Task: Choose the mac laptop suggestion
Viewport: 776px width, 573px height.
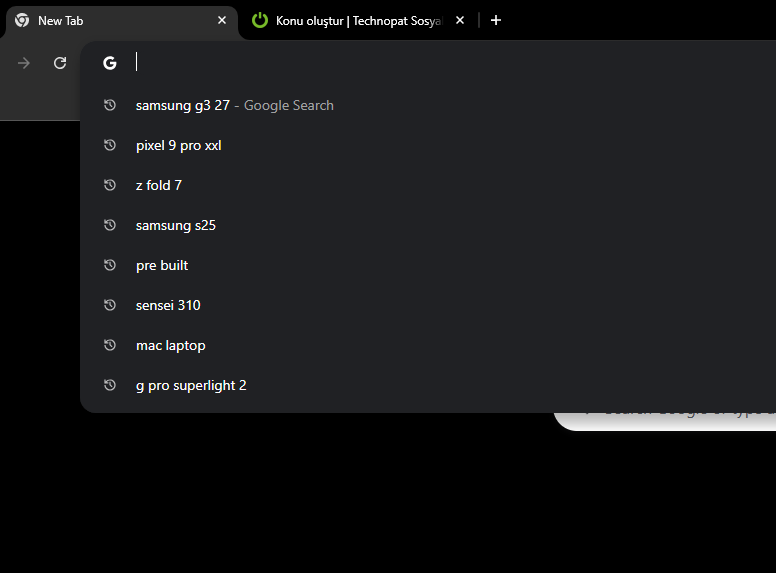Action: 428,345
